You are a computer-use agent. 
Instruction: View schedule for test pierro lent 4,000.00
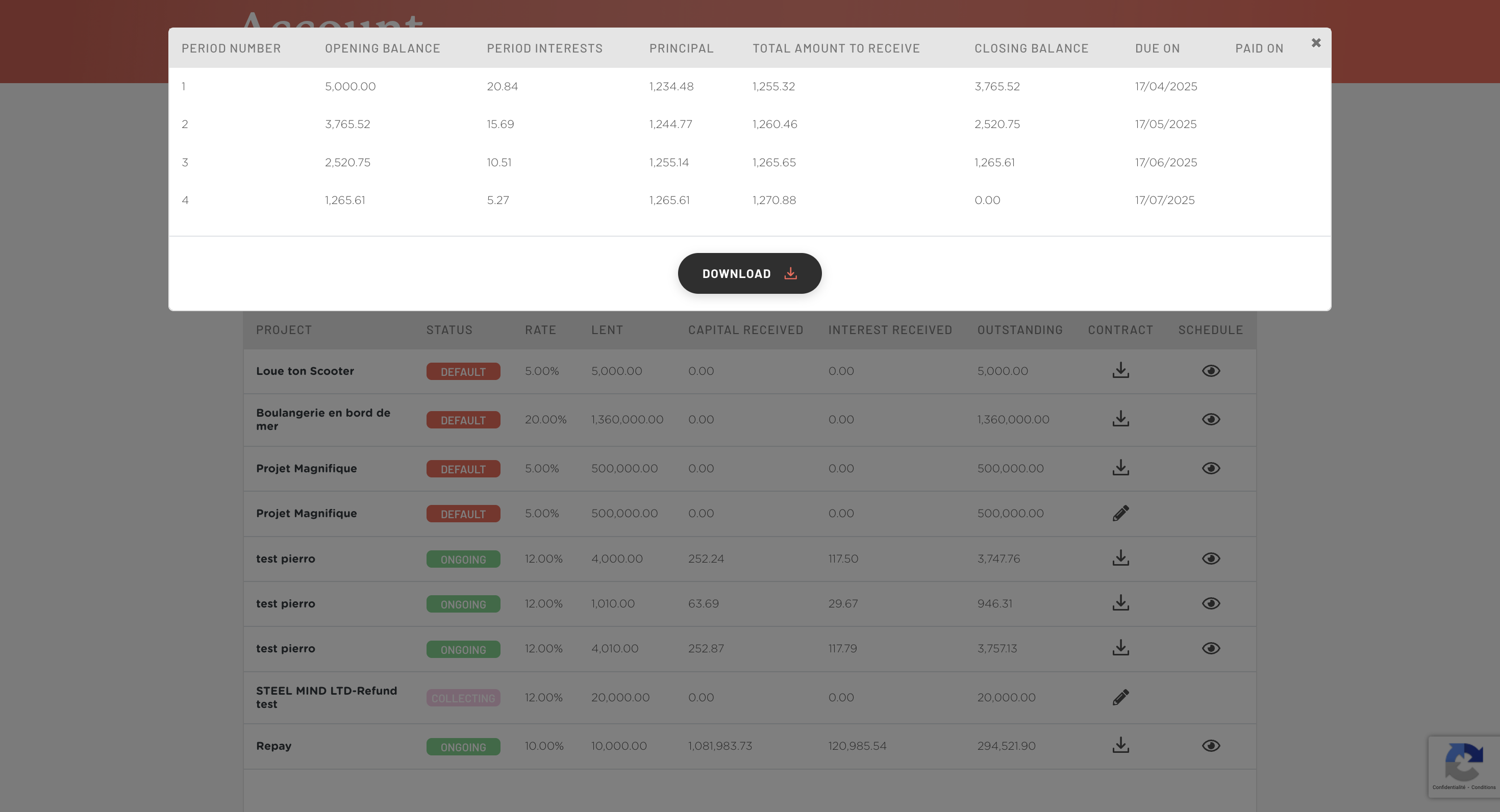(1211, 558)
